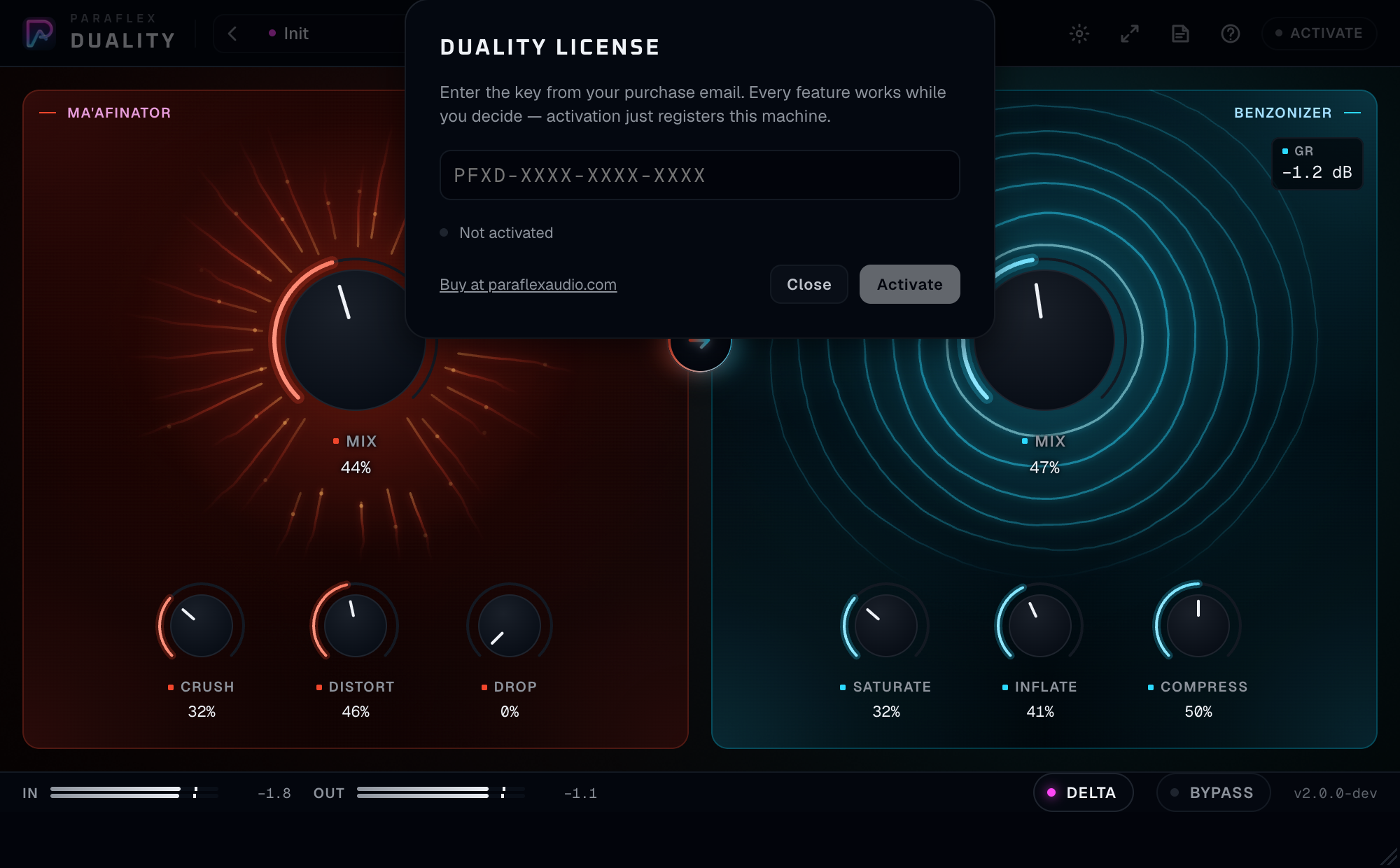Click the routing arrow button between panels
1400x868 pixels.
[x=700, y=353]
